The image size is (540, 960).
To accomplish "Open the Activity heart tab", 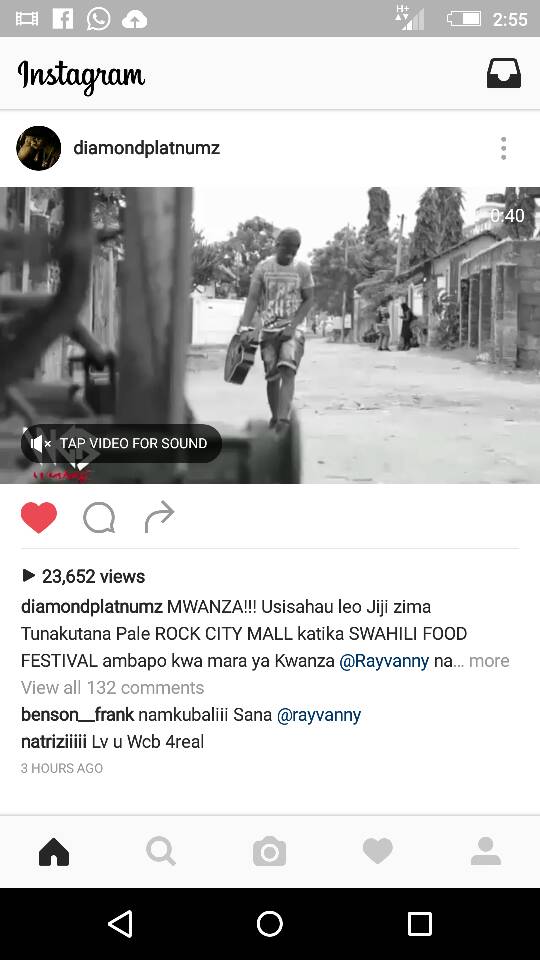I will pos(378,852).
